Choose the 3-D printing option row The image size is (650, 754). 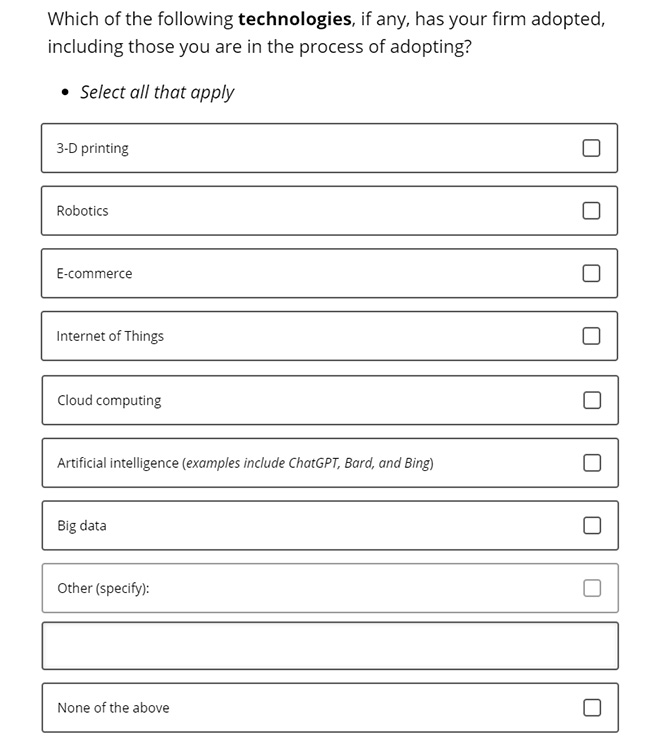point(329,148)
